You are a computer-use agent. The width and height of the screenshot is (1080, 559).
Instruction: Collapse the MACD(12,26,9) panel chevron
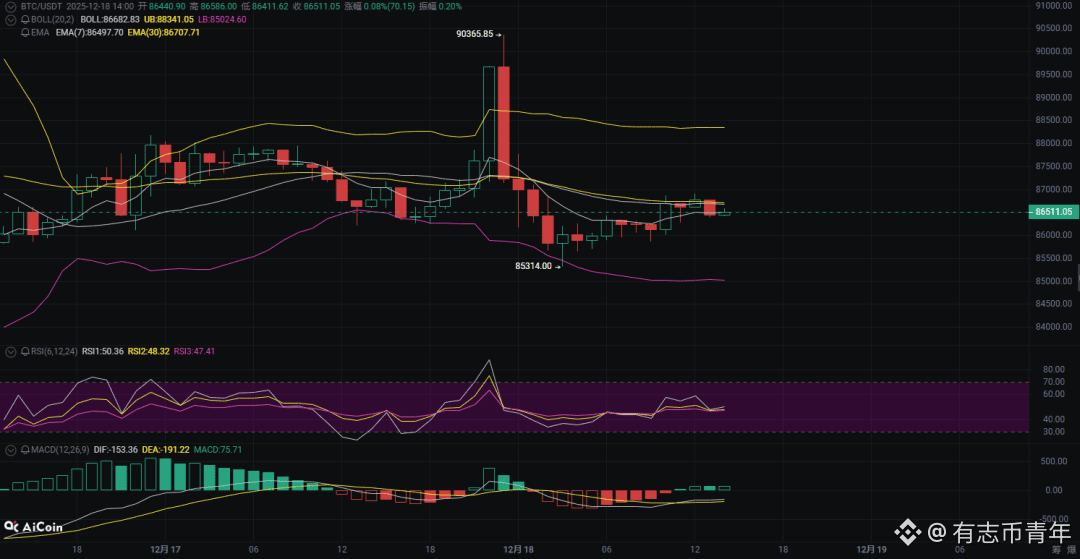coord(10,450)
